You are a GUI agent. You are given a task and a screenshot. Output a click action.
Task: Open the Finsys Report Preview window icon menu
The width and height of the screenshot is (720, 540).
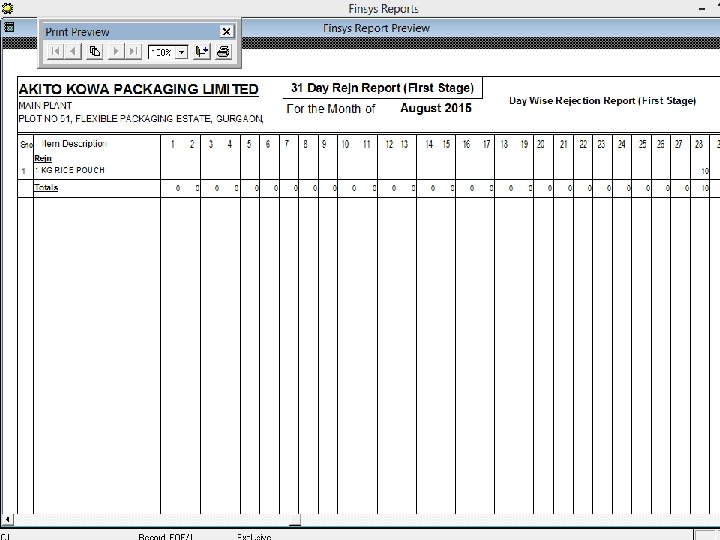click(x=8, y=27)
